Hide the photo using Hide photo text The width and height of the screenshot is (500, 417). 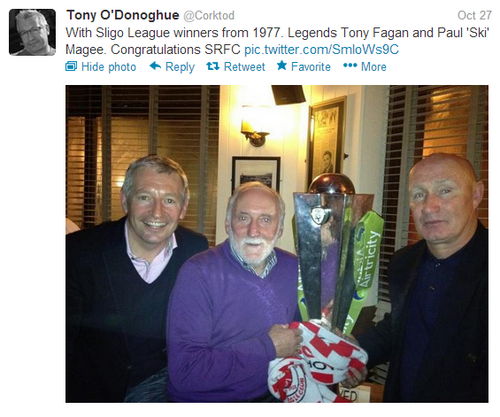click(x=109, y=67)
